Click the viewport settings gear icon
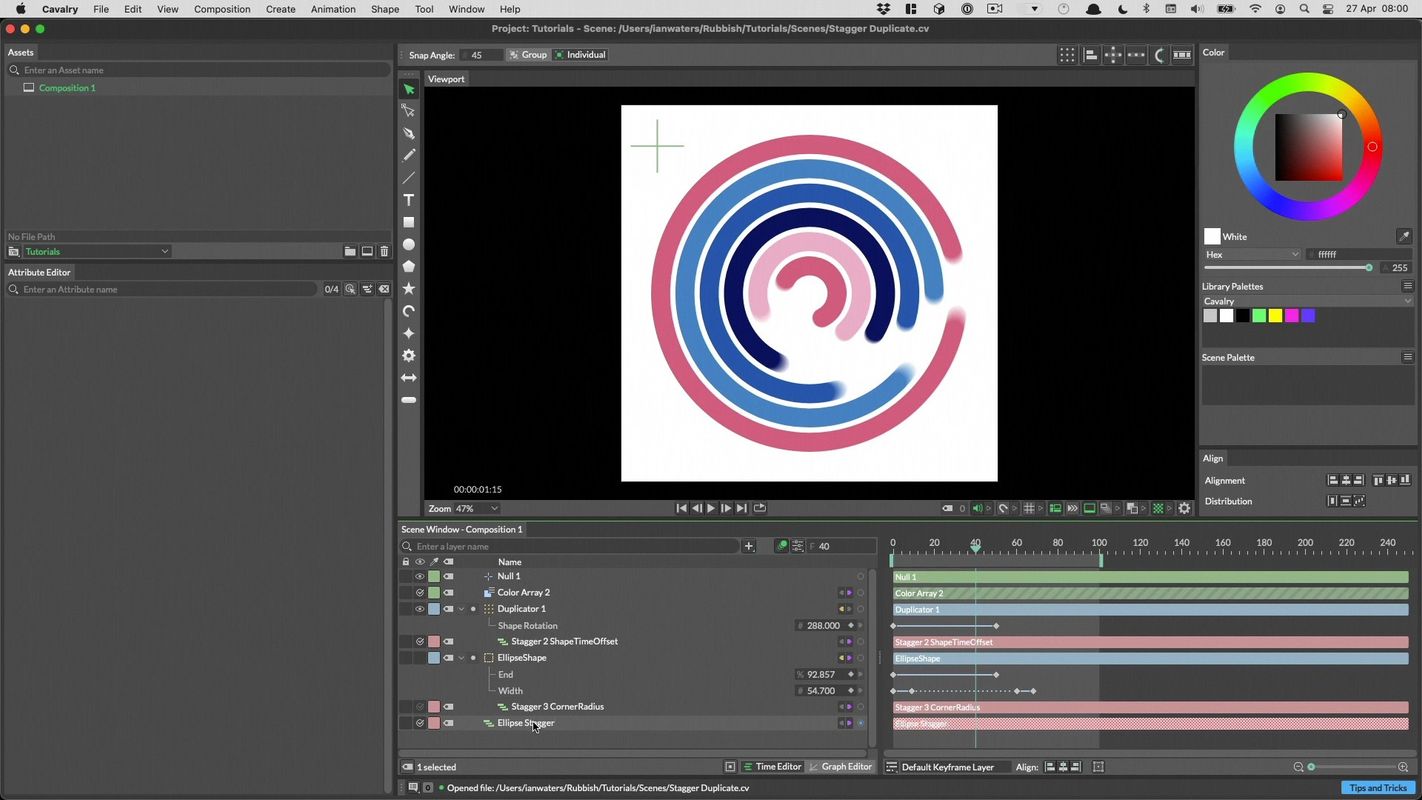Viewport: 1422px width, 800px height. [1184, 508]
